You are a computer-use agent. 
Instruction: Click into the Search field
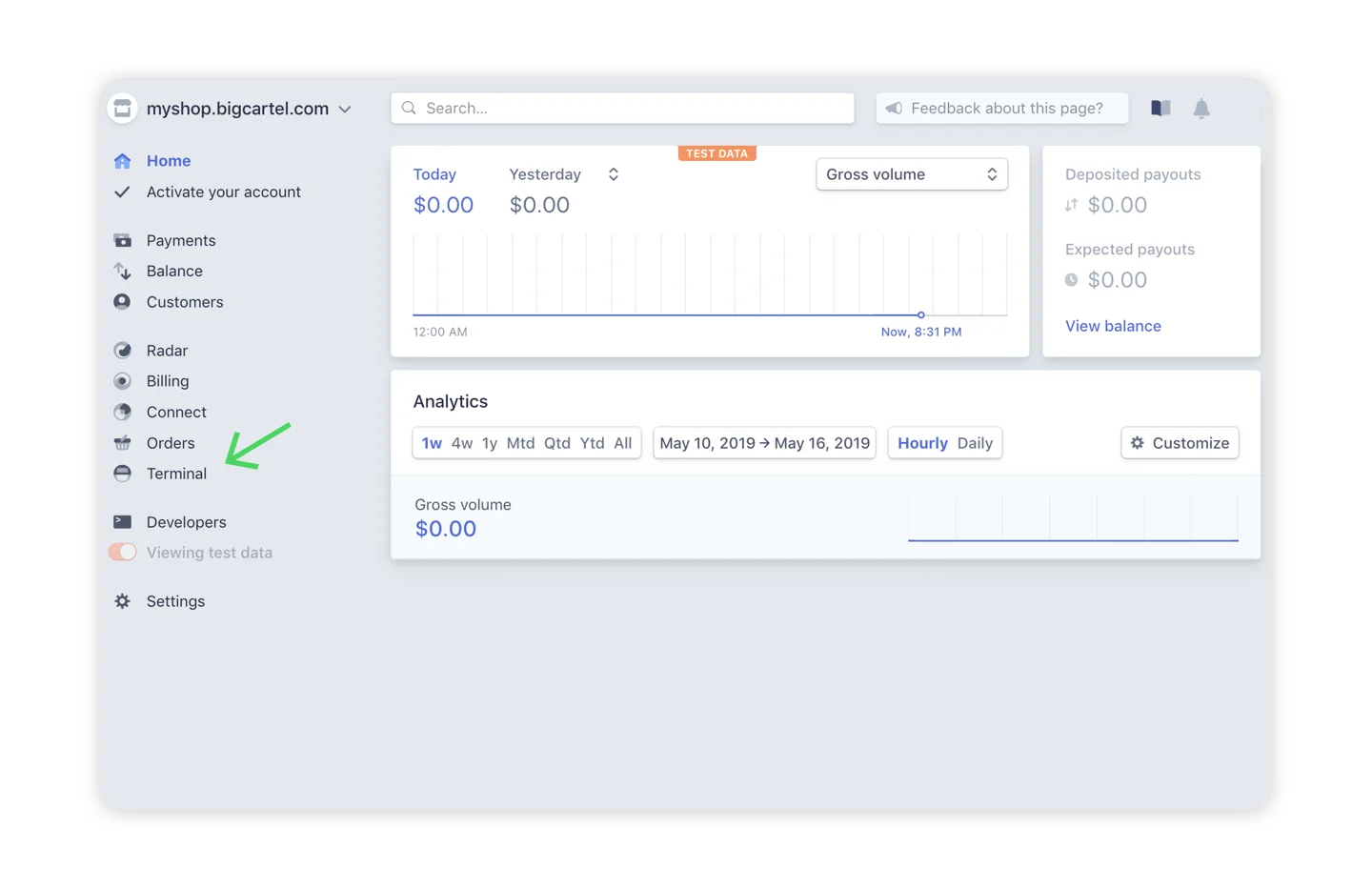[622, 109]
